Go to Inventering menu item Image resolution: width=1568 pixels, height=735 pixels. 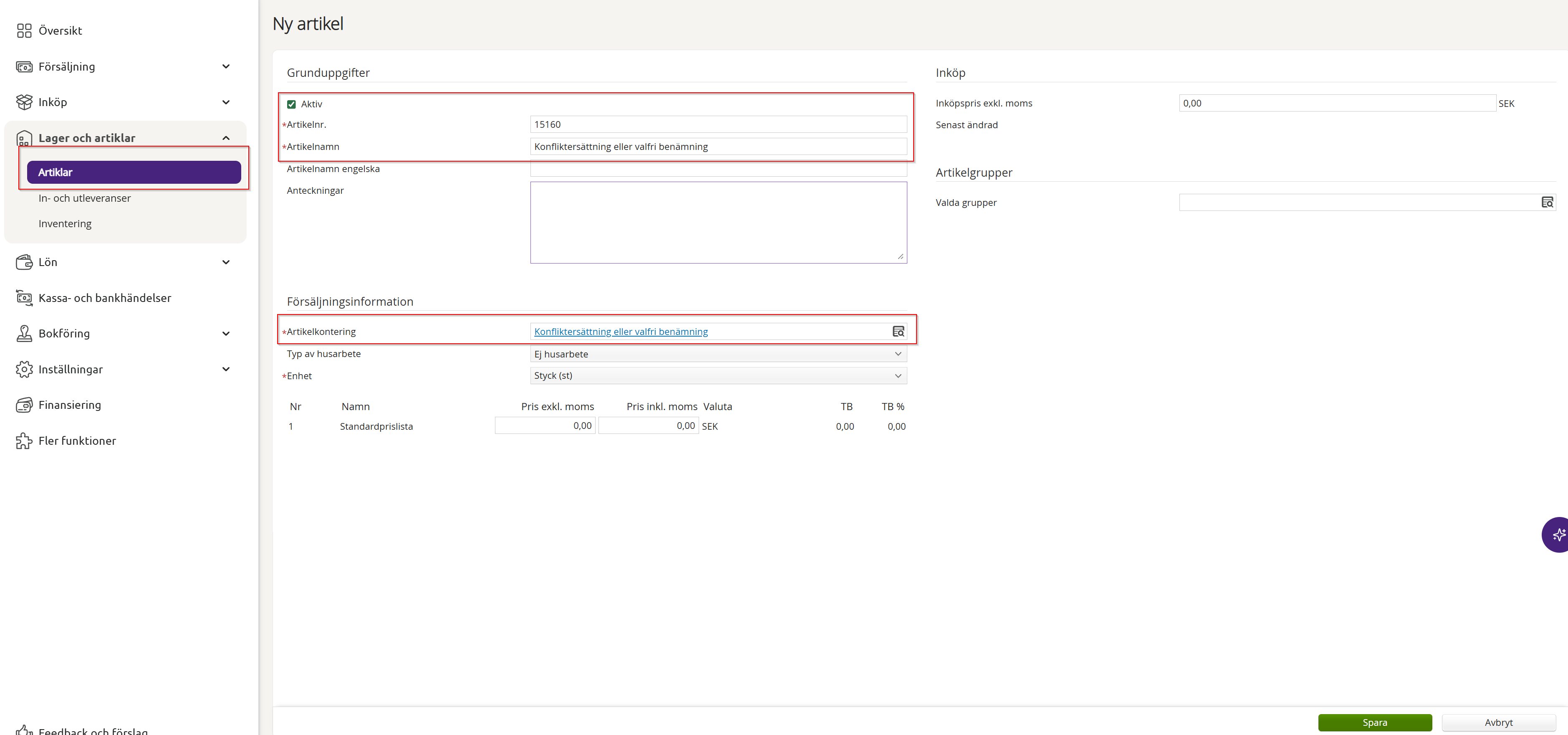coord(65,223)
